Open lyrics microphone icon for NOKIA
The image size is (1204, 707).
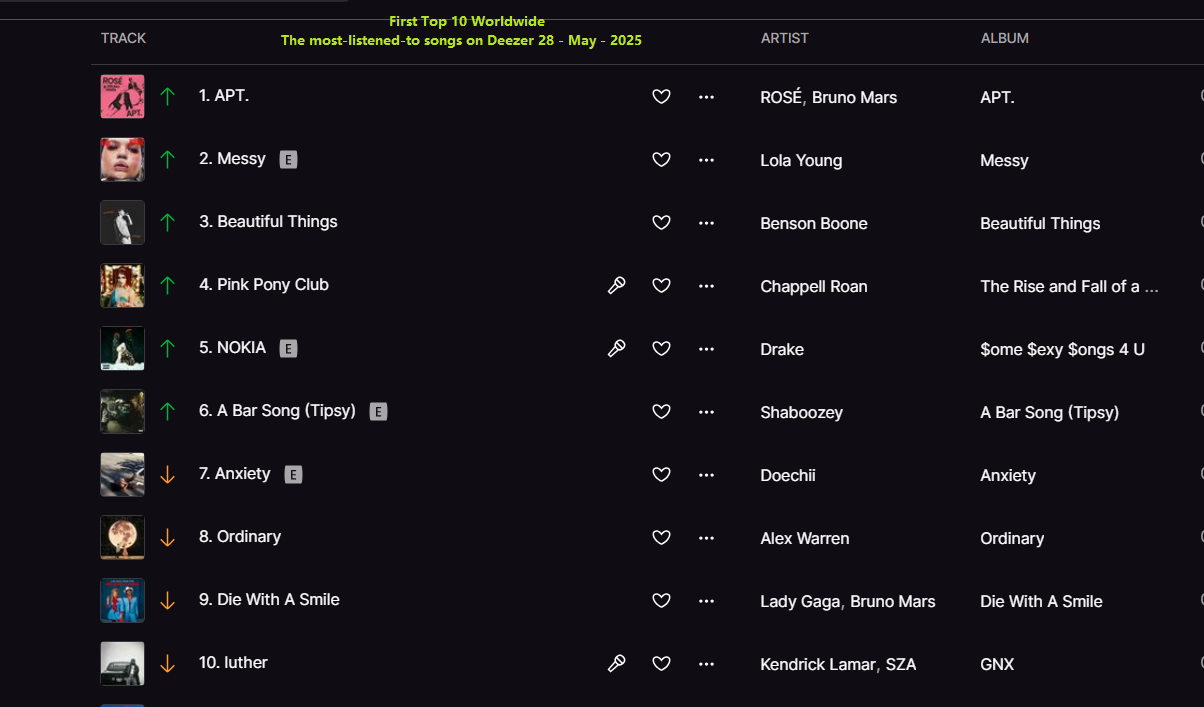617,349
